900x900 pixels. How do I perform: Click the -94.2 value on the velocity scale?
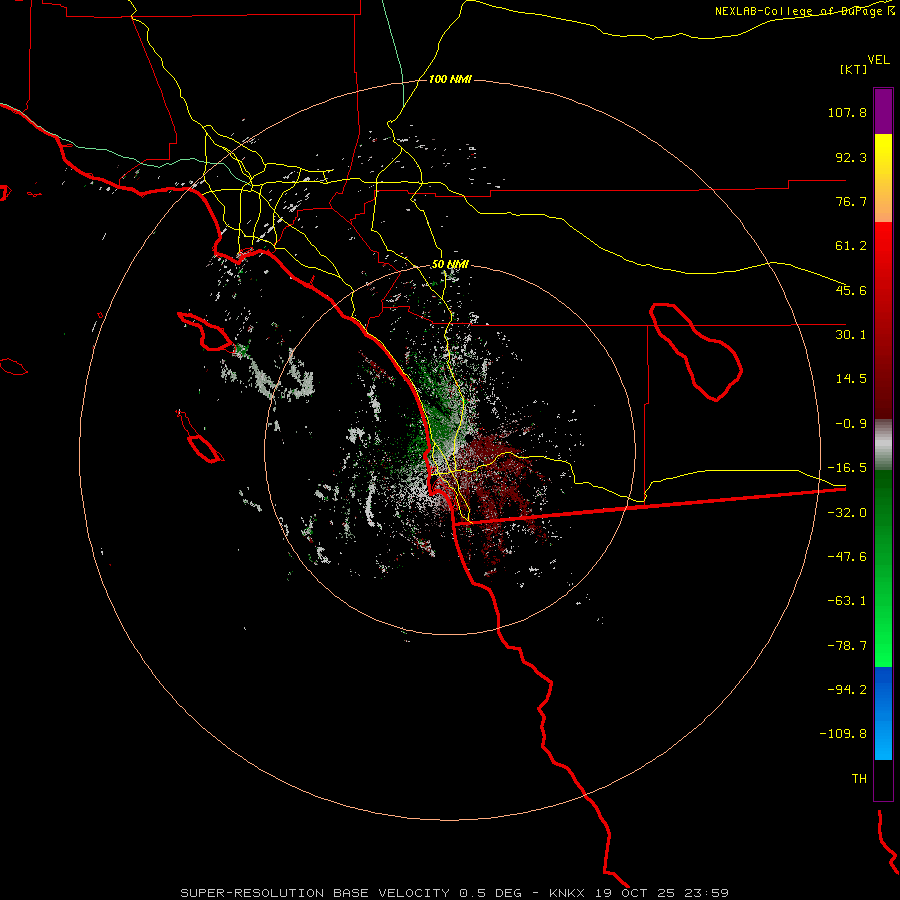point(847,690)
